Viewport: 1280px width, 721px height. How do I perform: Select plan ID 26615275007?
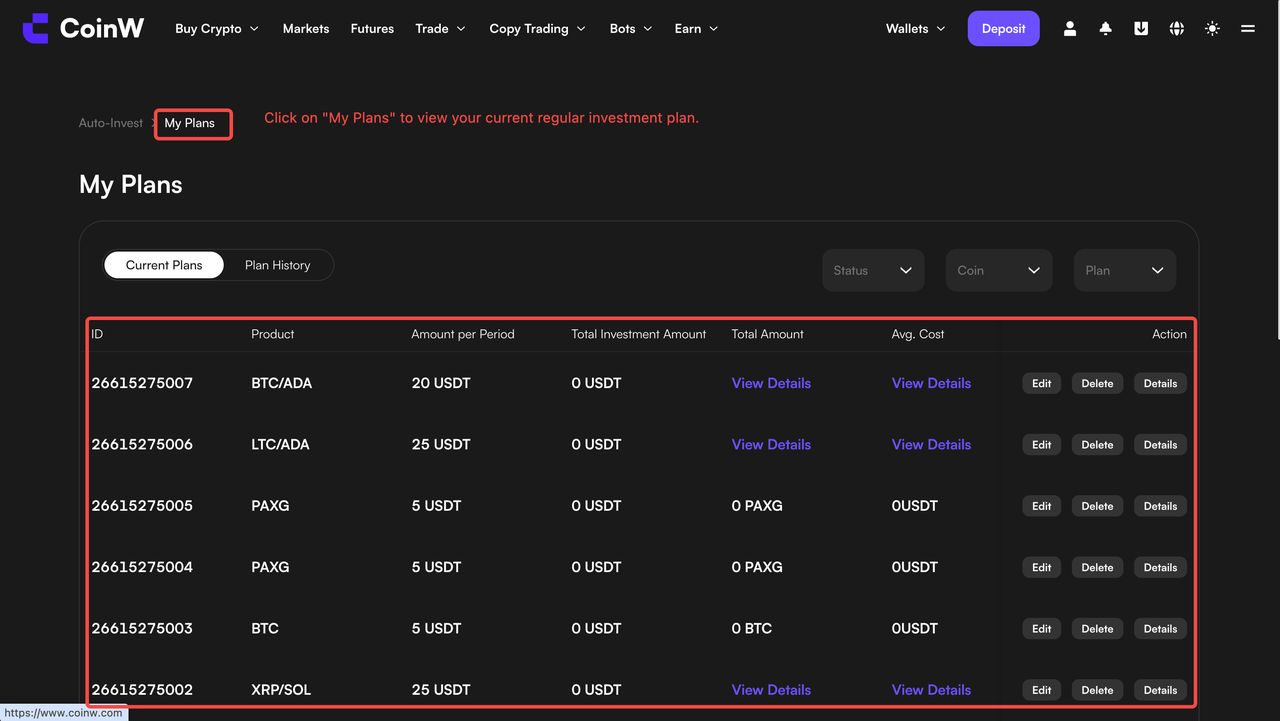[142, 383]
